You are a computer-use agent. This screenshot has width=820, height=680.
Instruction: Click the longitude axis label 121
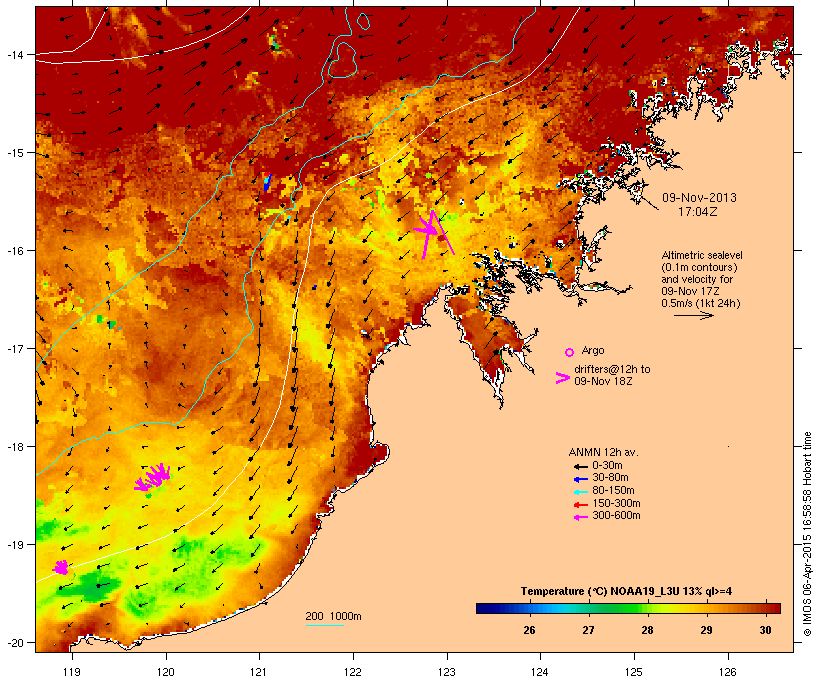tap(259, 672)
